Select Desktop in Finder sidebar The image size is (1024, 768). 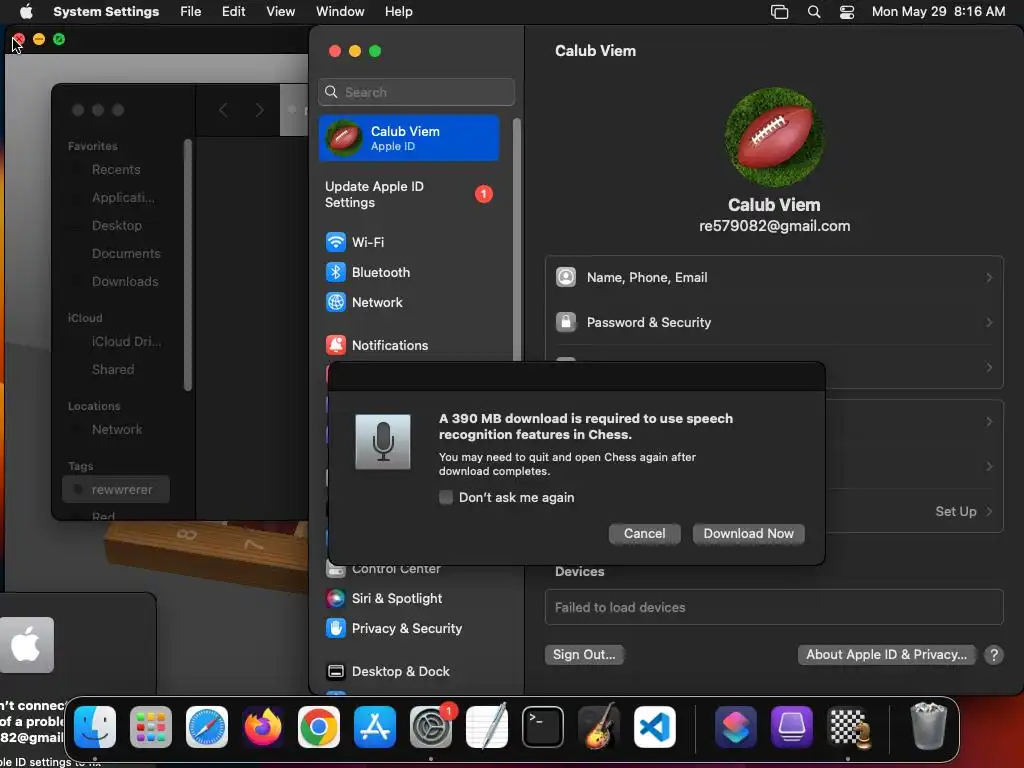[x=116, y=225]
